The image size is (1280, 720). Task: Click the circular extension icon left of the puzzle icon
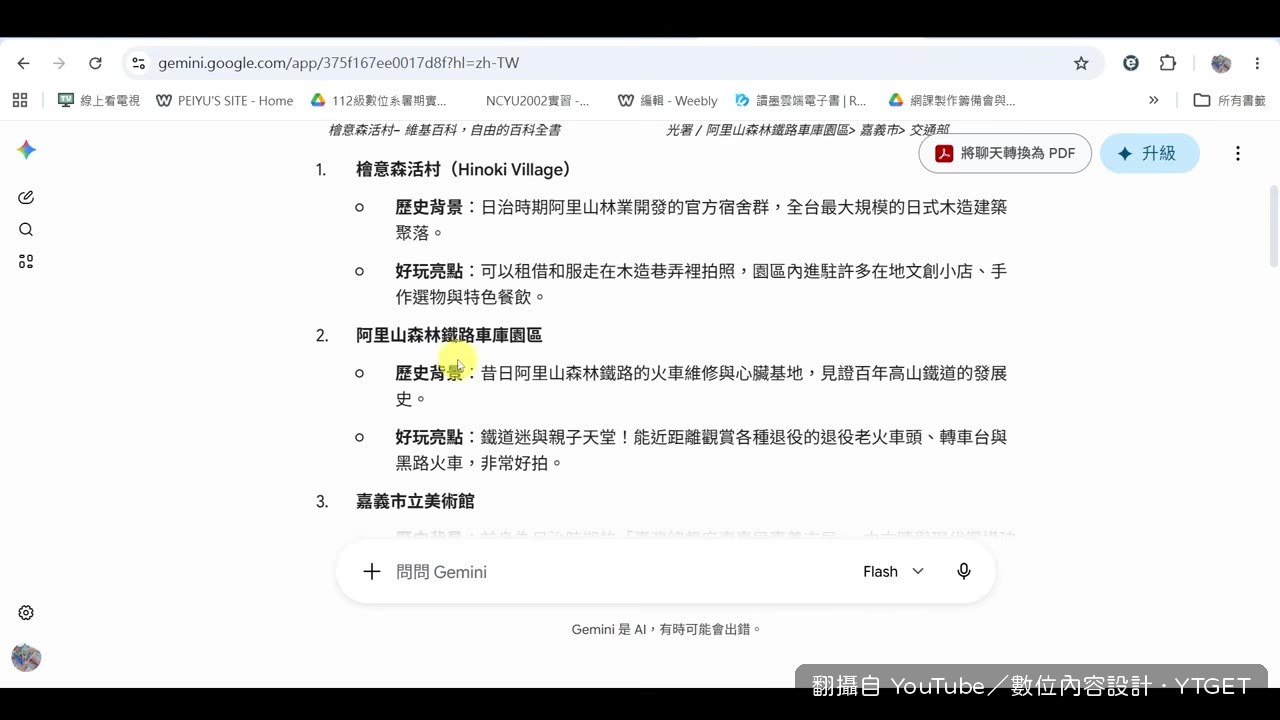point(1131,63)
